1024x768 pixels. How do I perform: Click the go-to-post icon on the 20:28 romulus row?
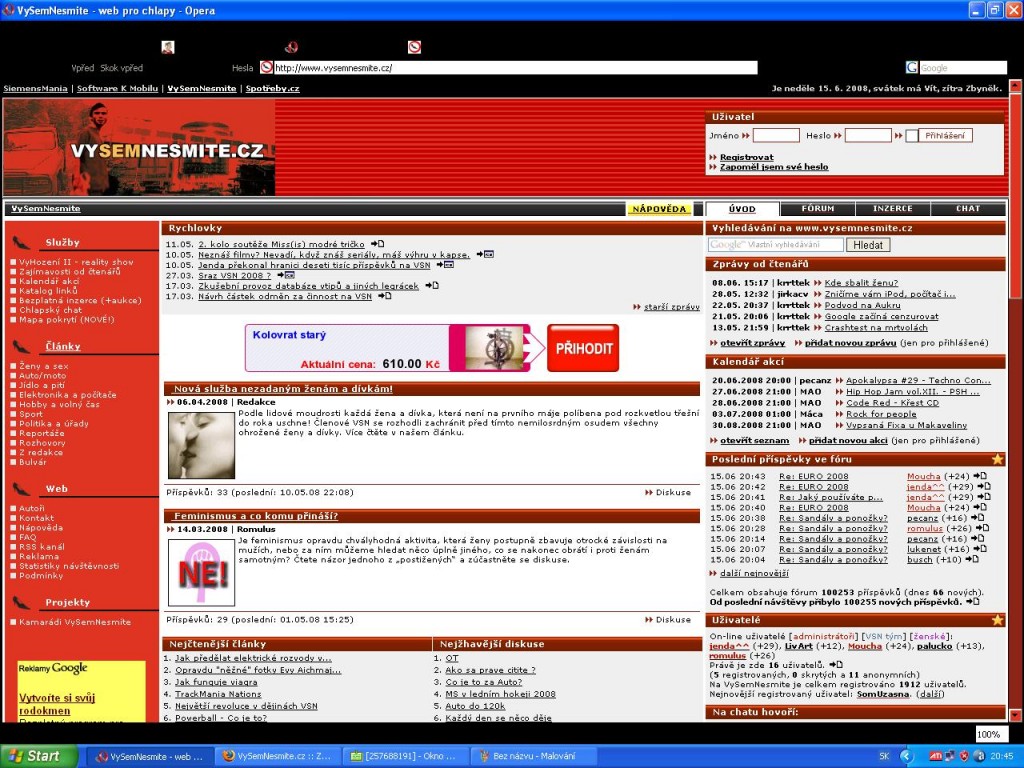[982, 528]
